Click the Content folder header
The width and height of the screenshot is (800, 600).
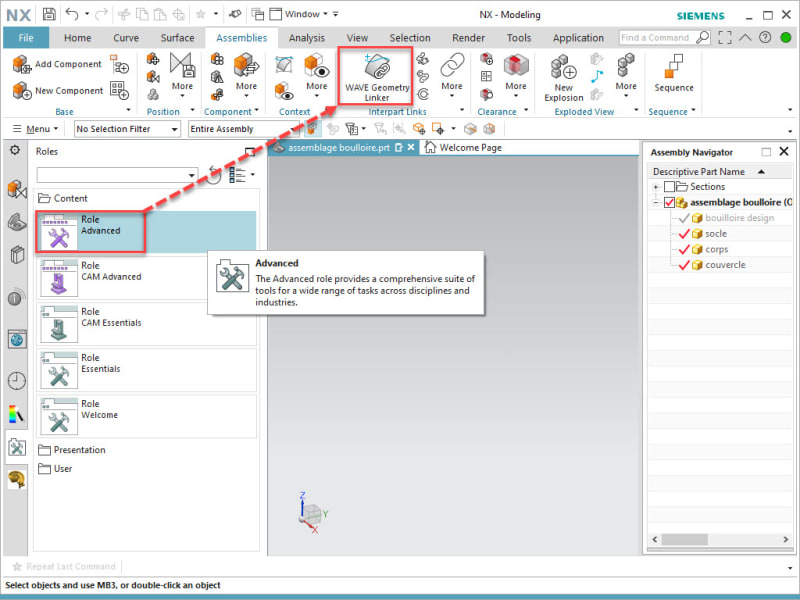(63, 198)
